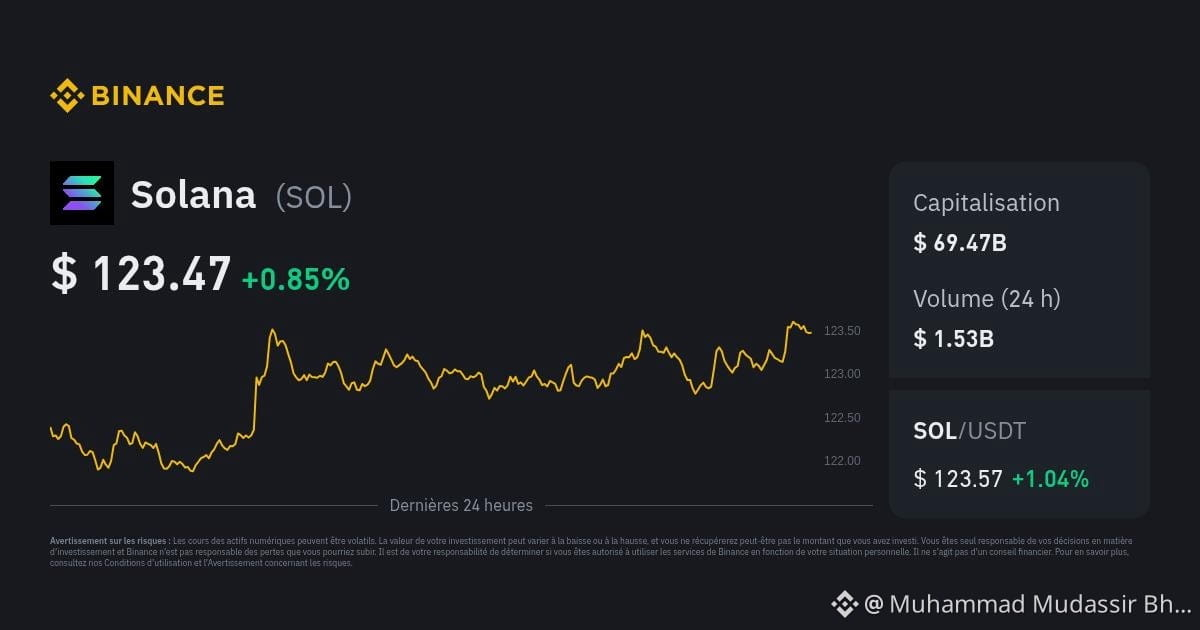Screen dimensions: 1200x630
Task: Click the Capitalisation label
Action: coord(986,203)
